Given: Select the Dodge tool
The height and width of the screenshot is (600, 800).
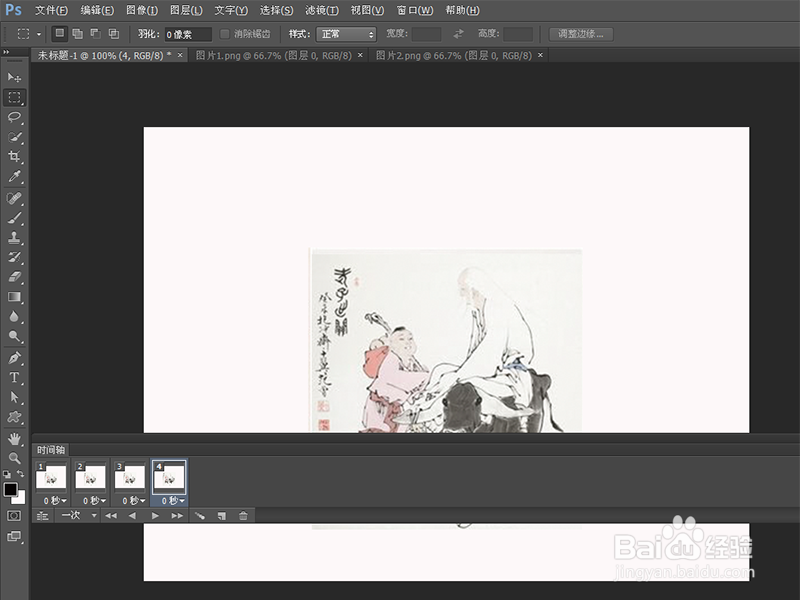Looking at the screenshot, I should point(14,336).
